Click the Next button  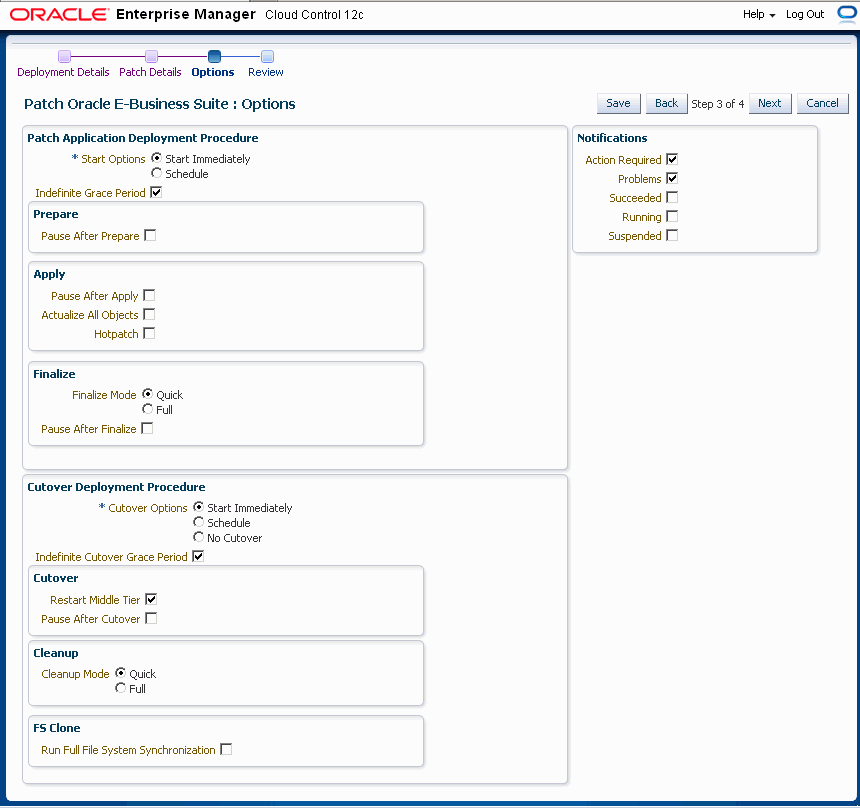(770, 103)
